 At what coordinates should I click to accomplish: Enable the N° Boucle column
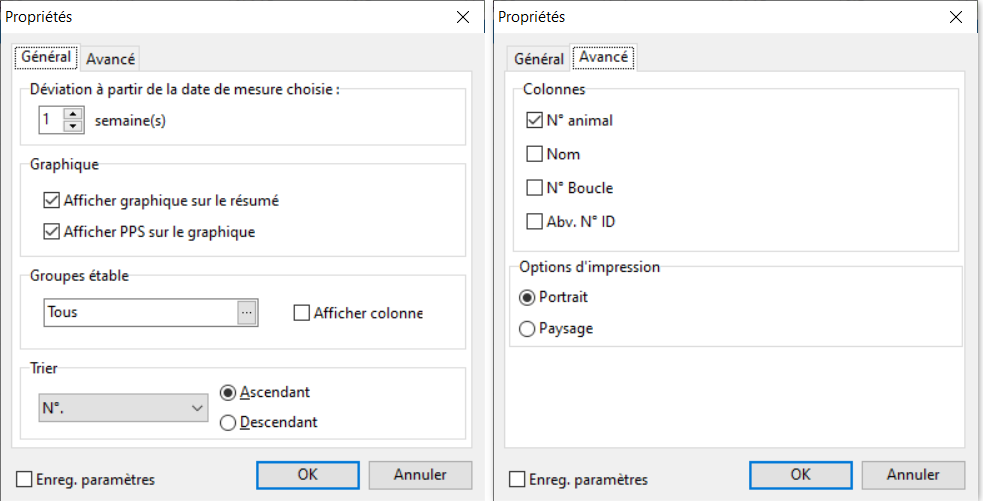click(x=534, y=187)
